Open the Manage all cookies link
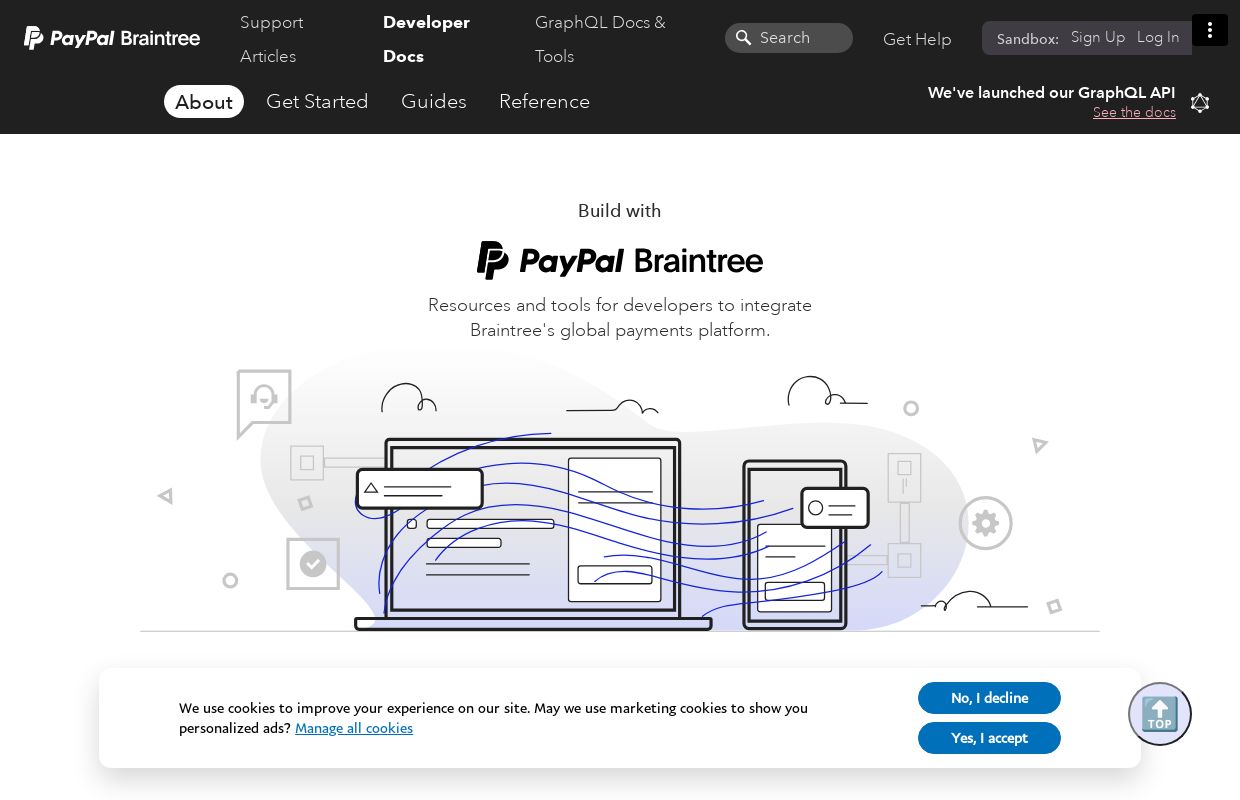The width and height of the screenshot is (1240, 800). (x=354, y=728)
